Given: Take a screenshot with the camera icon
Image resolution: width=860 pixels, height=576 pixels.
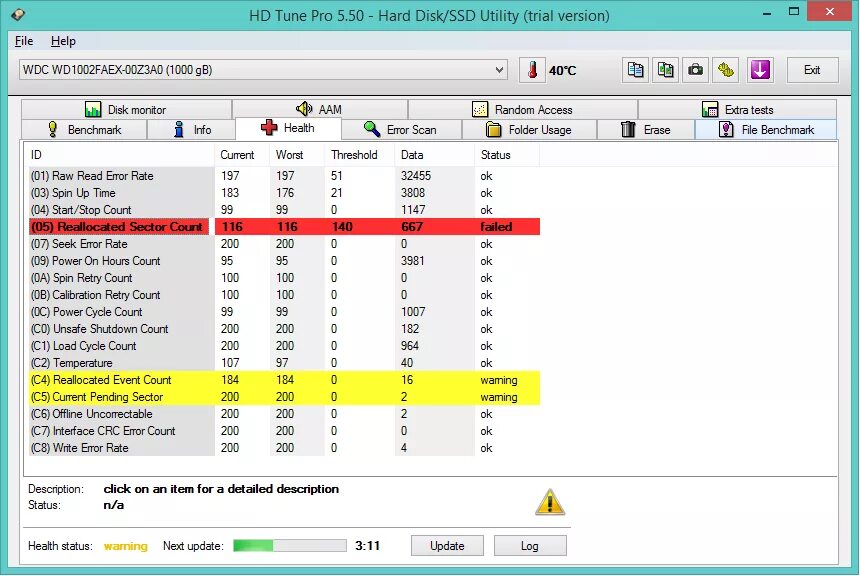Looking at the screenshot, I should coord(695,70).
